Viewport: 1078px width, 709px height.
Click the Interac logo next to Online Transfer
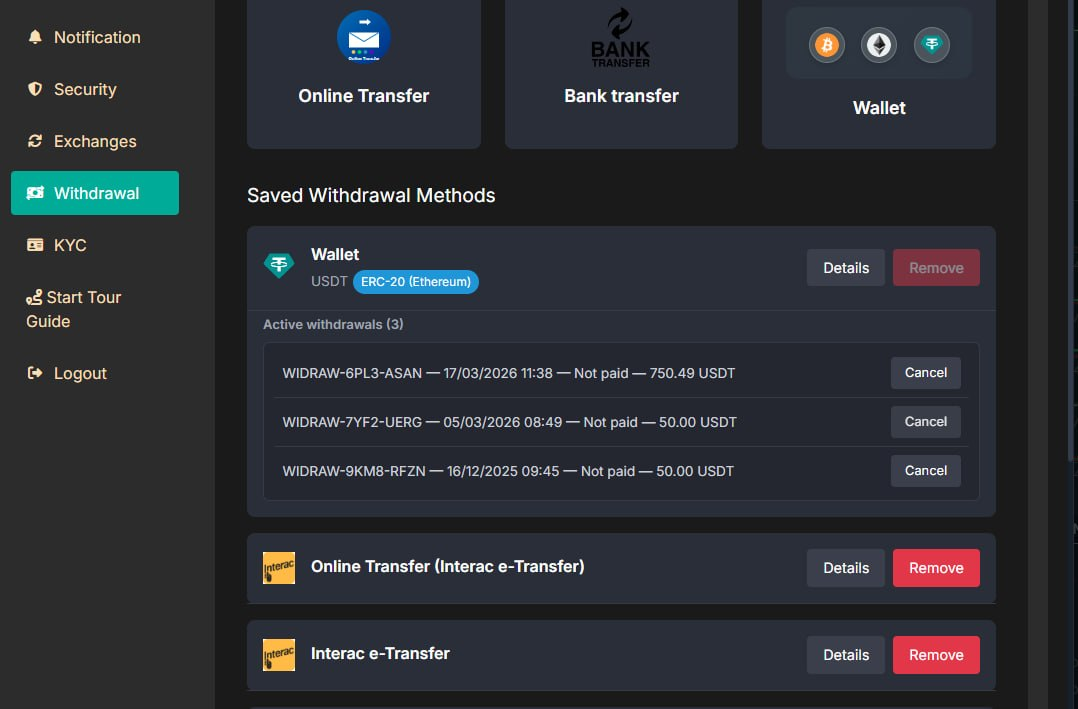(x=279, y=568)
